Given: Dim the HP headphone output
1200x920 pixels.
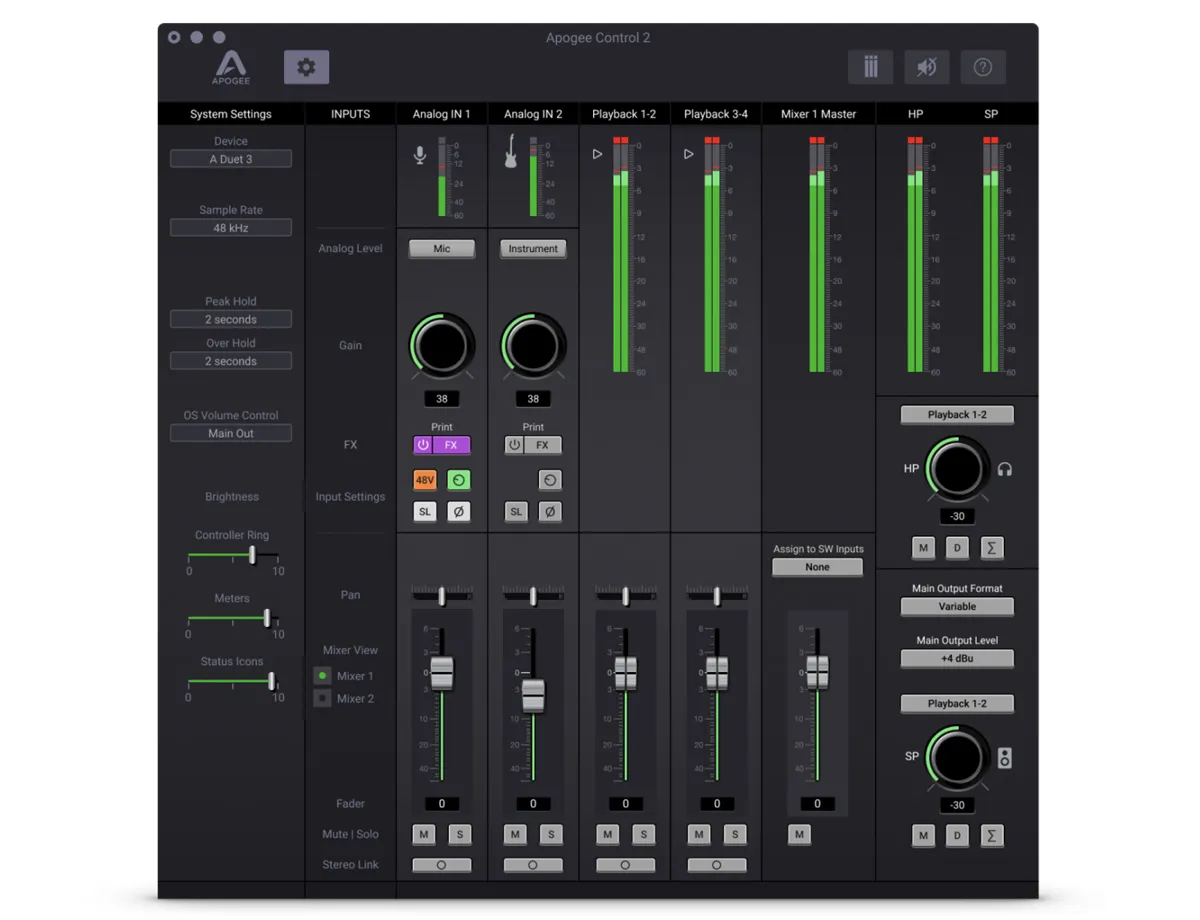Looking at the screenshot, I should pos(958,548).
